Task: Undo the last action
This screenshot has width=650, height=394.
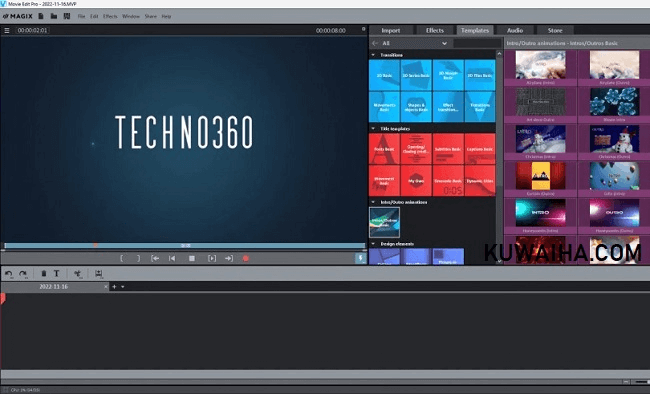Action: tap(9, 274)
